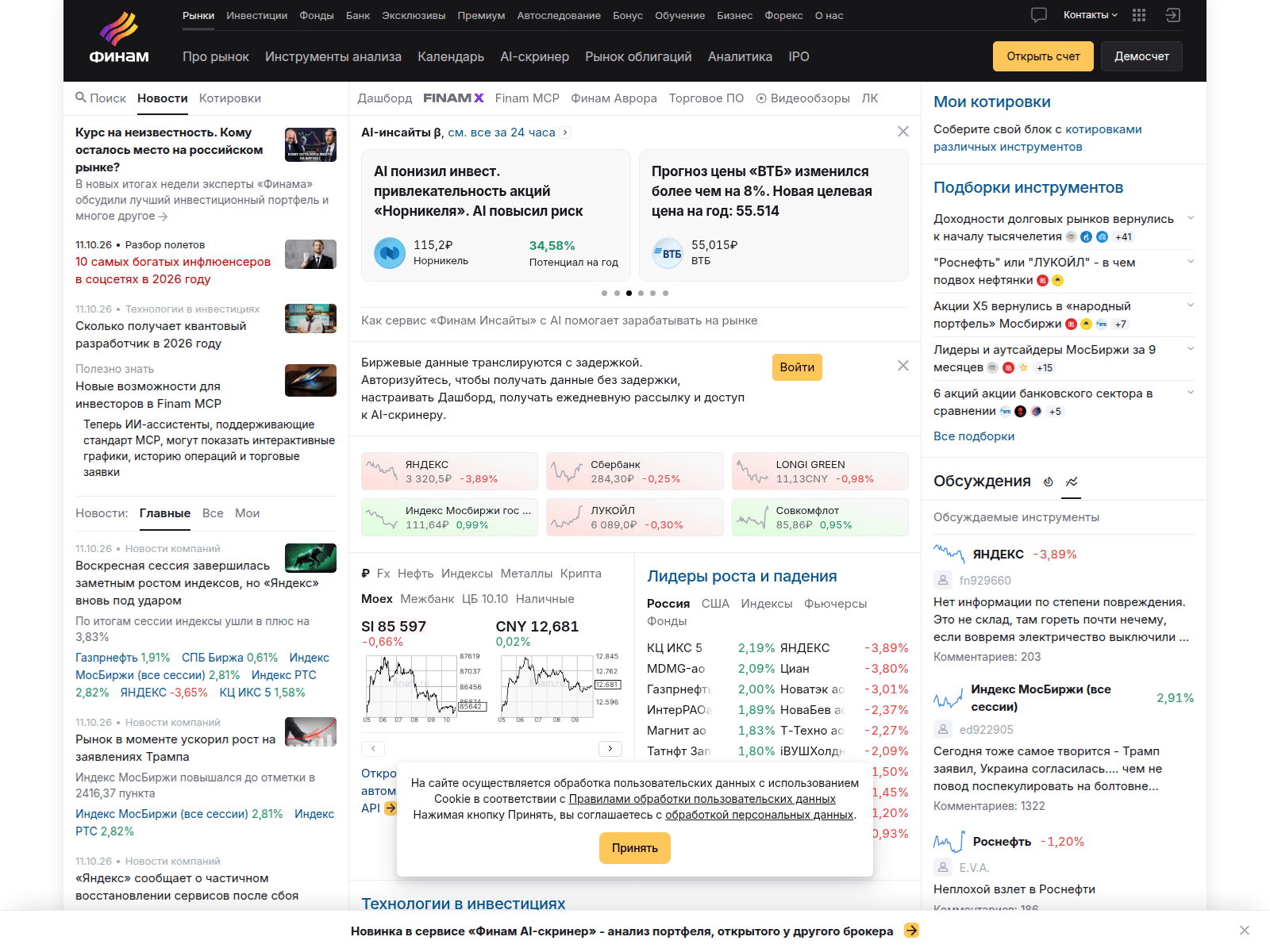
Task: Switch to the Котировки tab
Action: tap(230, 98)
